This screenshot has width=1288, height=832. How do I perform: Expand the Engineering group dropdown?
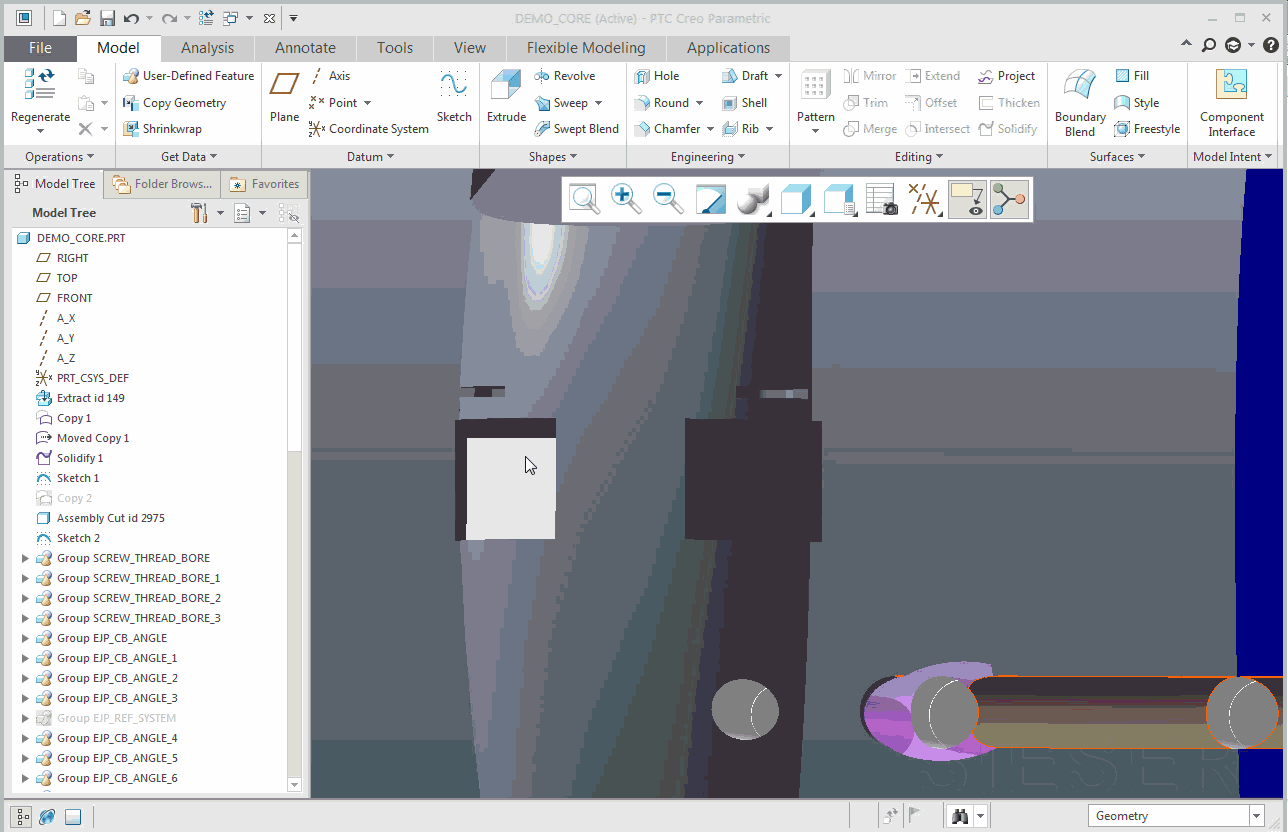(708, 157)
